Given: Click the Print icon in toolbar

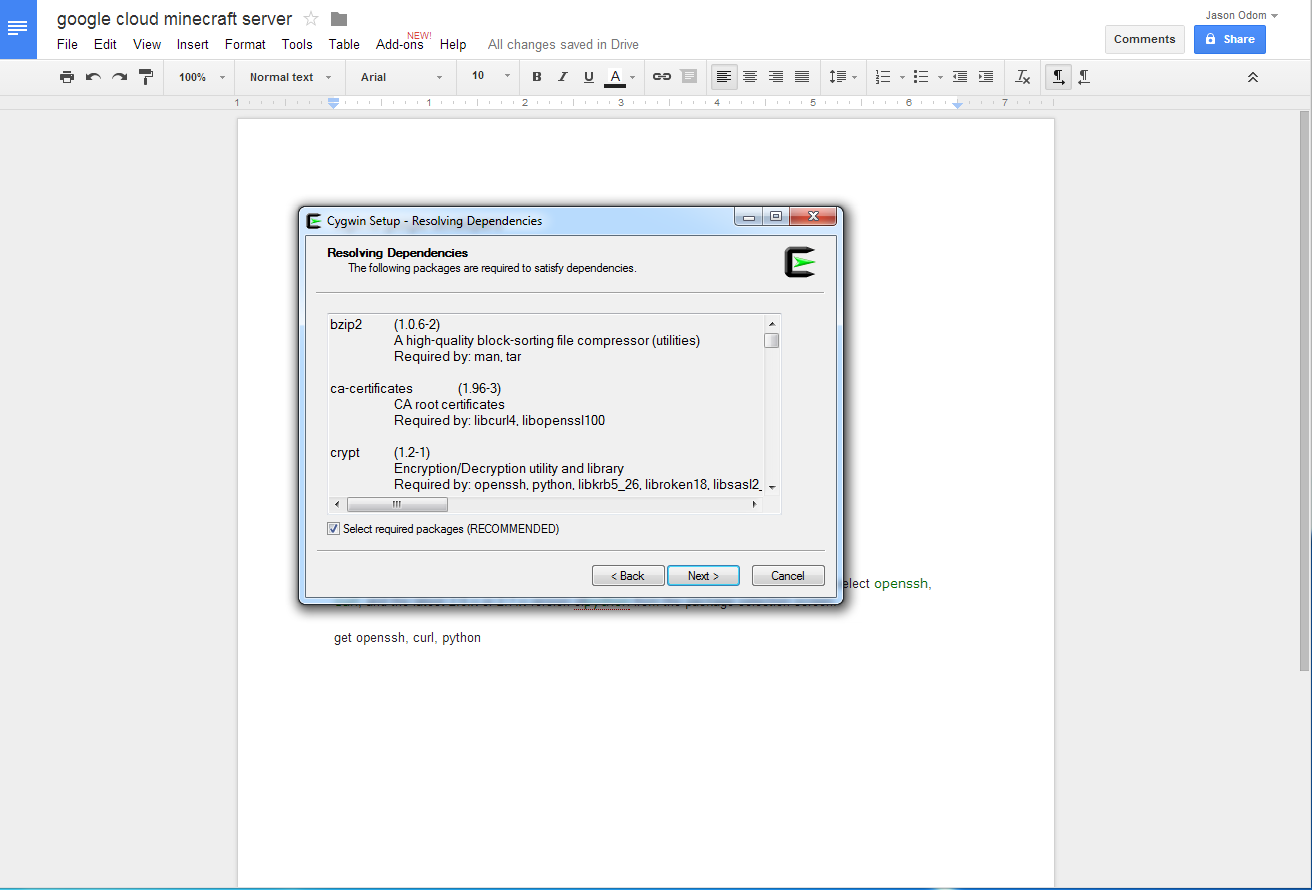Looking at the screenshot, I should click(x=67, y=77).
